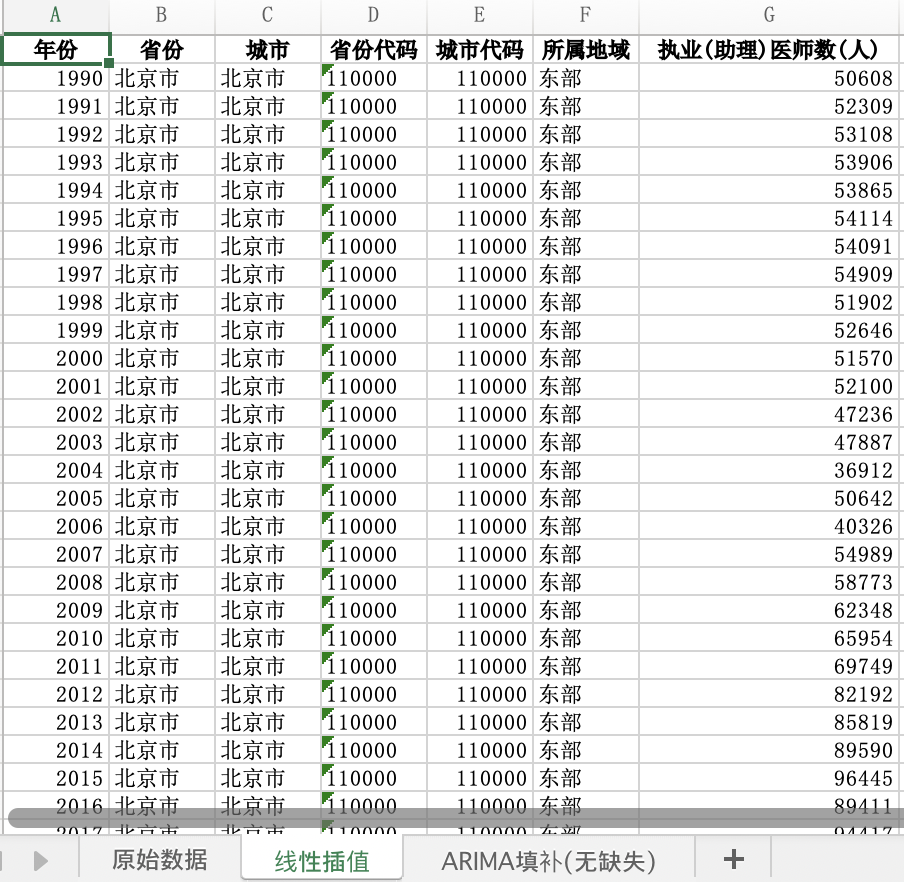
Task: Select column G header
Action: pyautogui.click(x=769, y=15)
